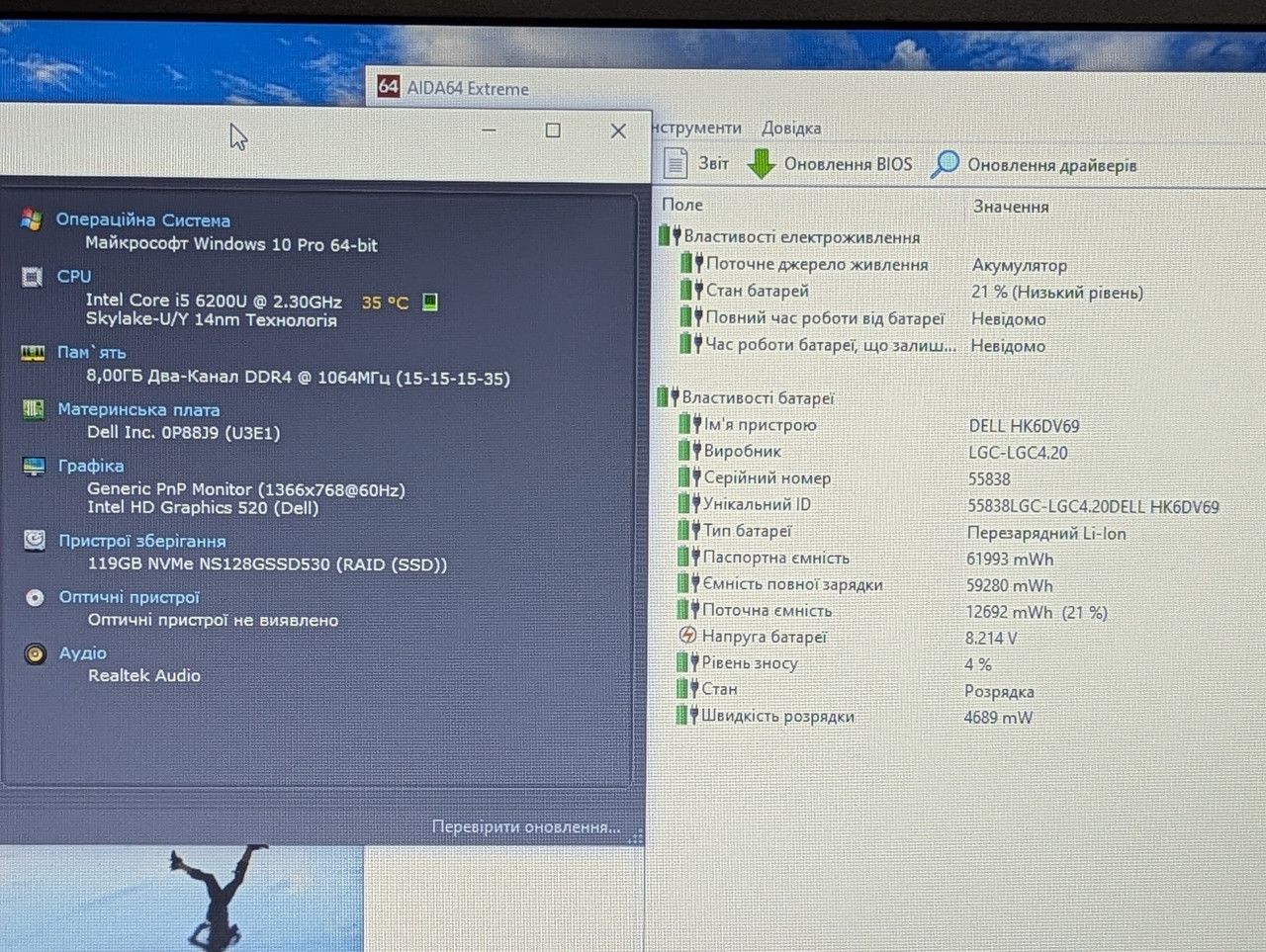Close the Speccy window

tap(618, 130)
